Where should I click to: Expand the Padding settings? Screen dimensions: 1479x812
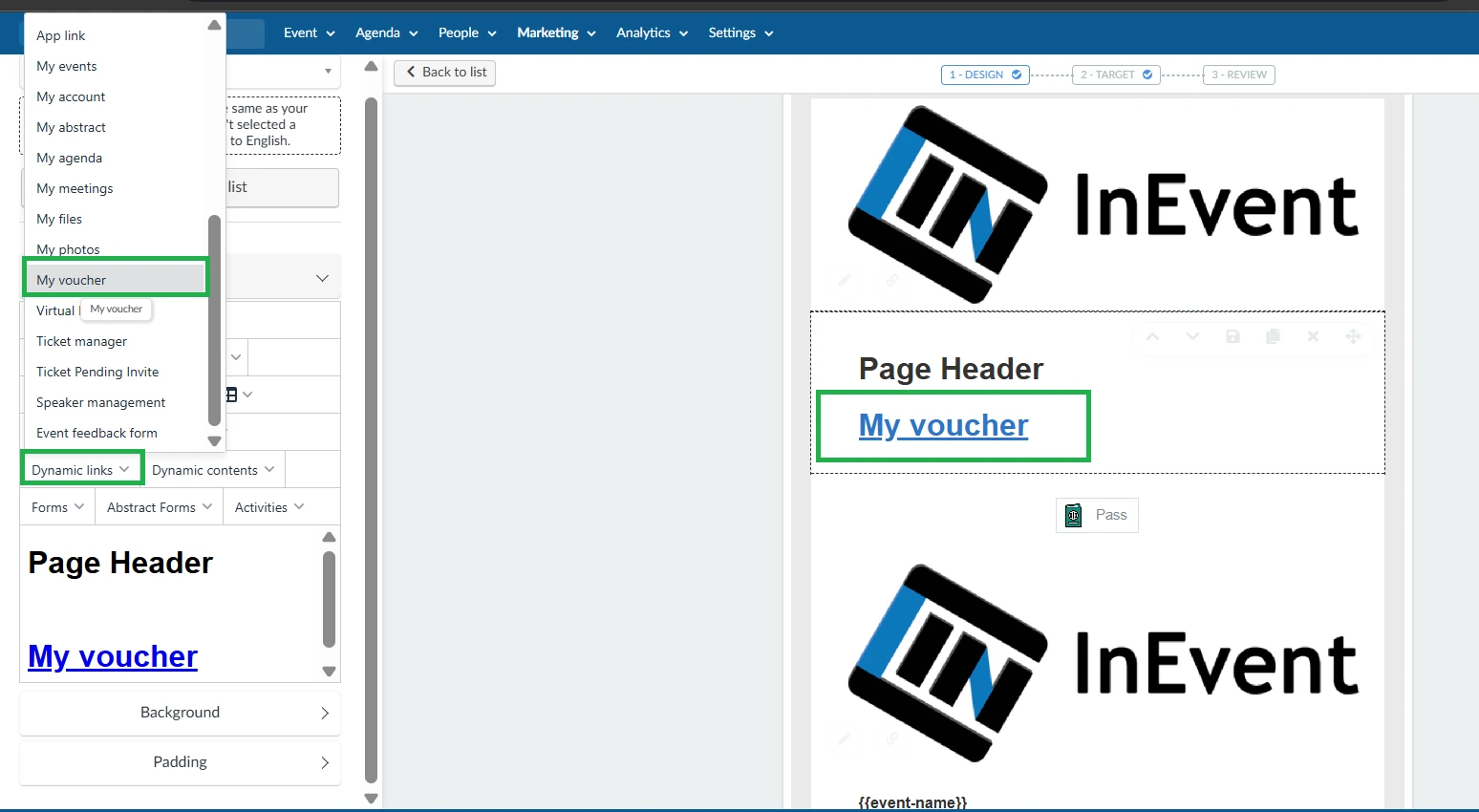180,762
